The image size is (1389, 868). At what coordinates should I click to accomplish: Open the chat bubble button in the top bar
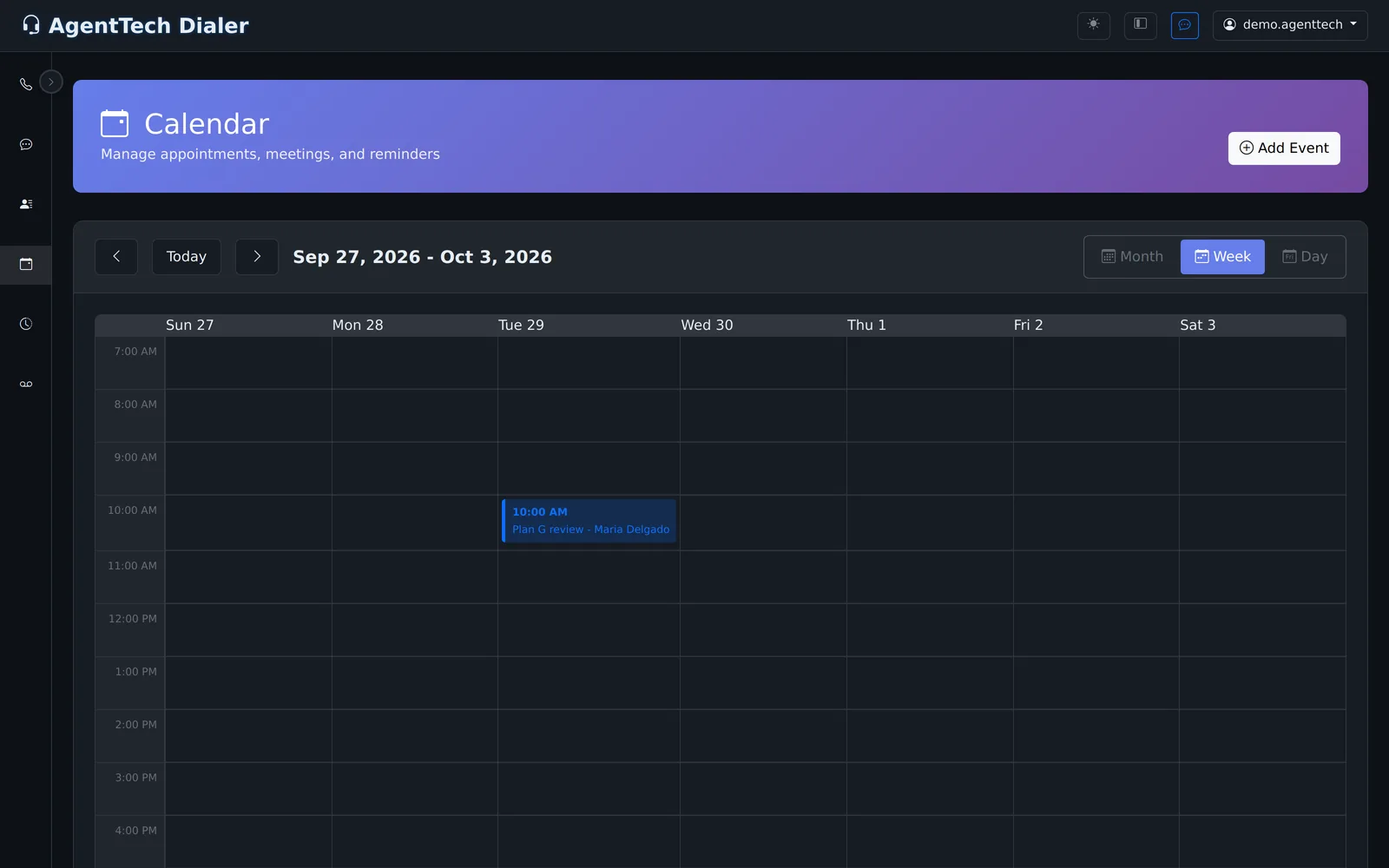(1185, 24)
